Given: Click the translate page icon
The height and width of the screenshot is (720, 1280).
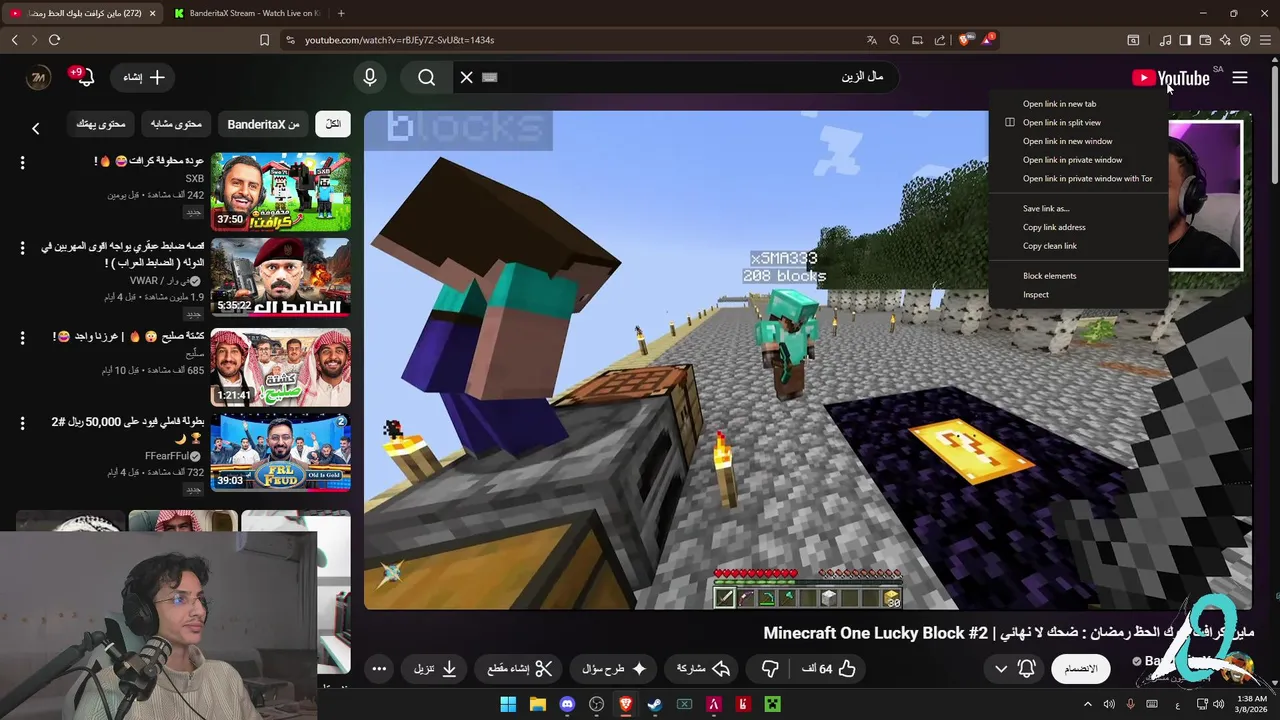Looking at the screenshot, I should pos(871,40).
